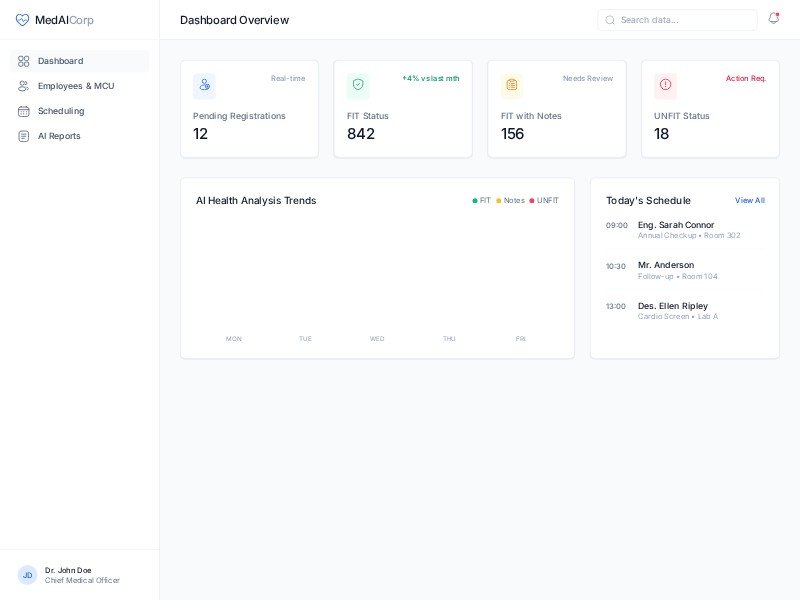The height and width of the screenshot is (600, 800).
Task: Click View All in Today's Schedule
Action: pos(749,201)
